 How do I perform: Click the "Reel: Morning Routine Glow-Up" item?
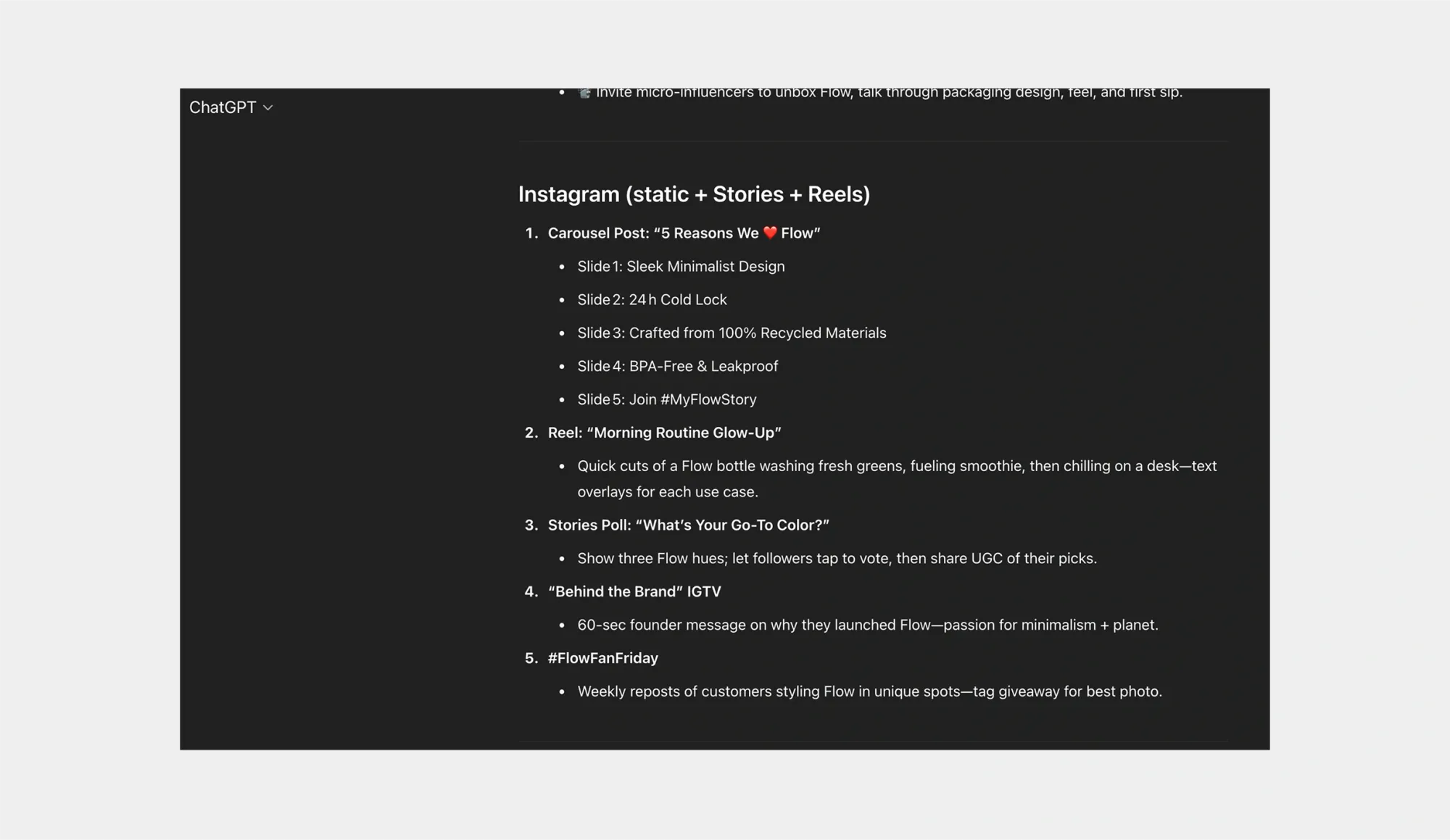(x=664, y=433)
